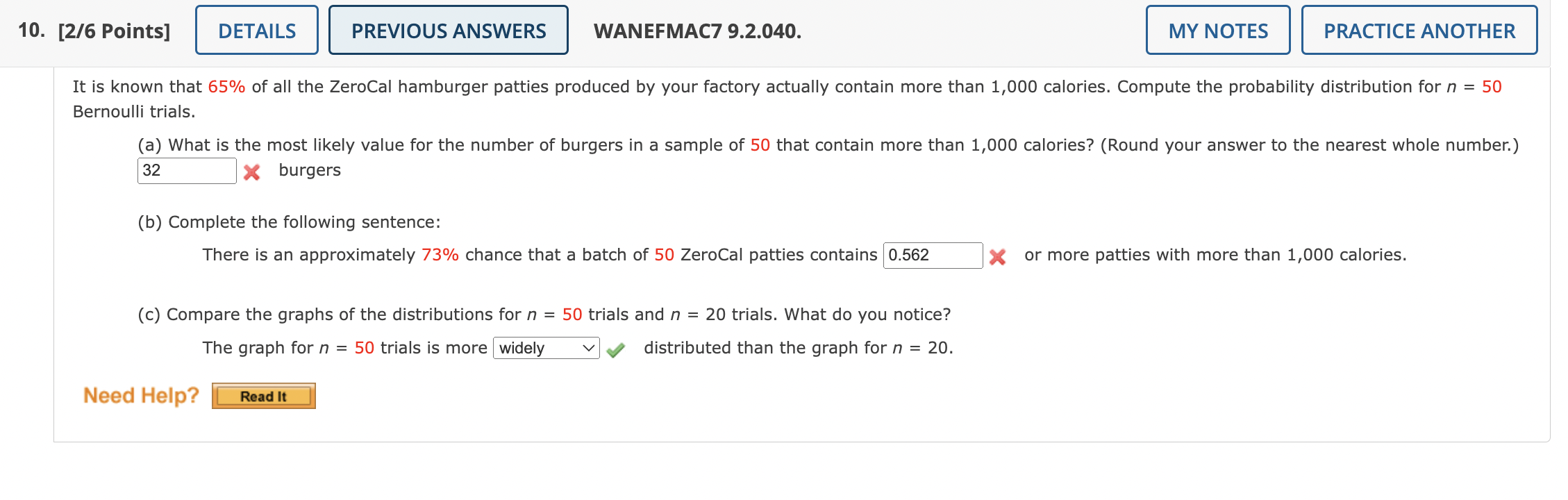Click the DETAILS button
The width and height of the screenshot is (1568, 500).
[256, 30]
